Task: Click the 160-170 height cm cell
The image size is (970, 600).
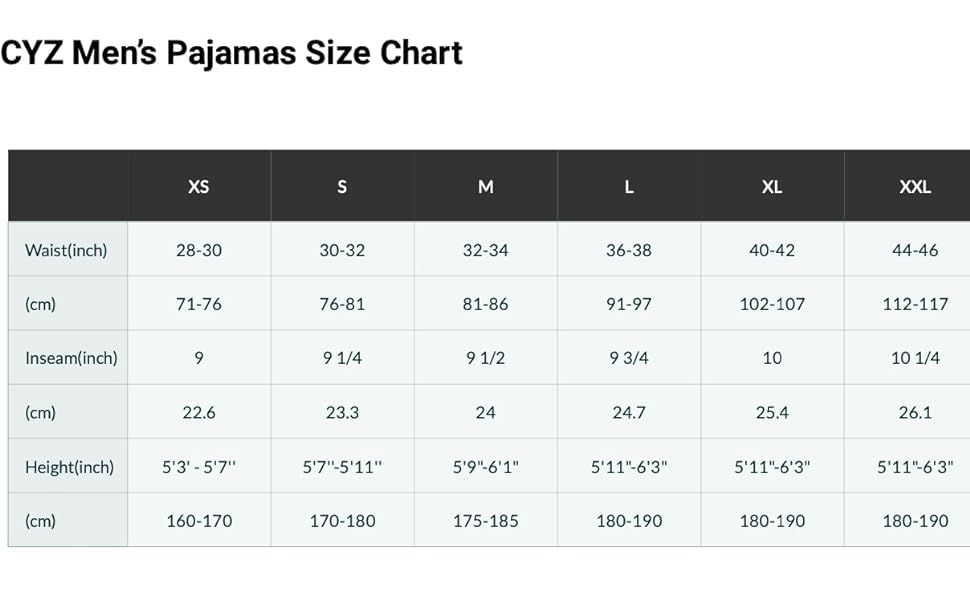Action: coord(199,521)
